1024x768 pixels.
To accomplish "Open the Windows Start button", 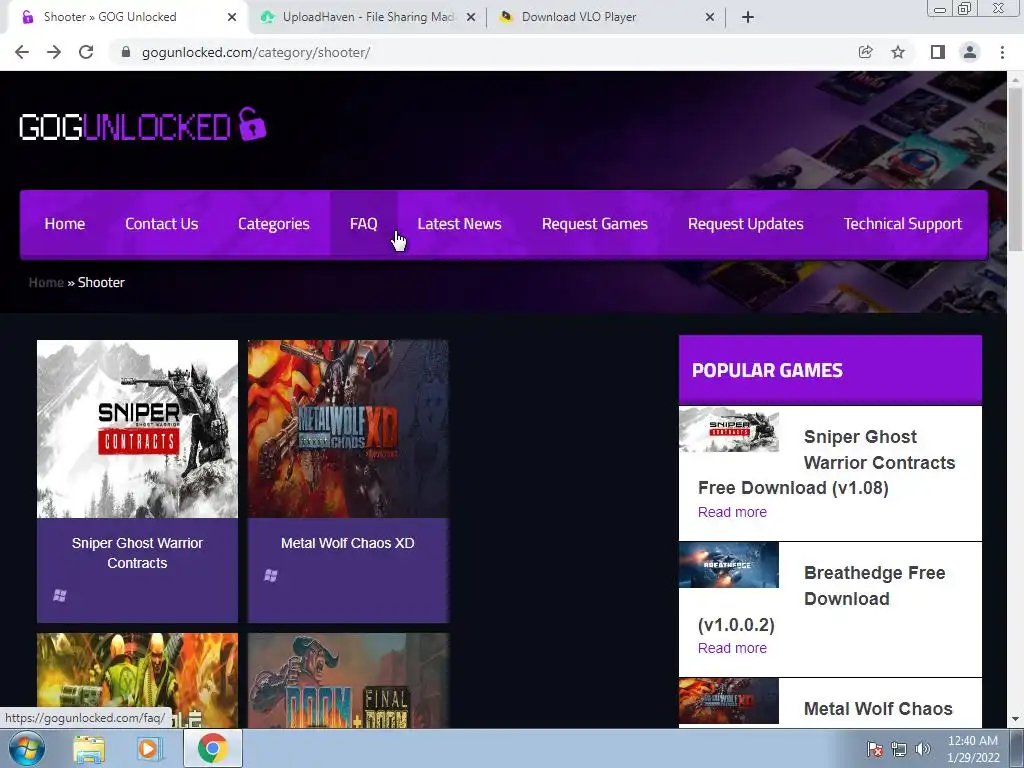I will (x=26, y=748).
